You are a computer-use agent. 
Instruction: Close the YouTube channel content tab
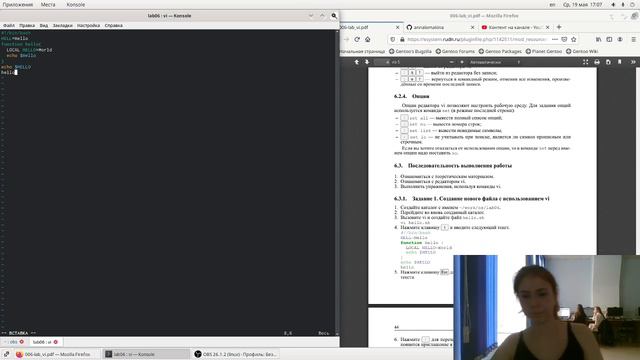547,27
